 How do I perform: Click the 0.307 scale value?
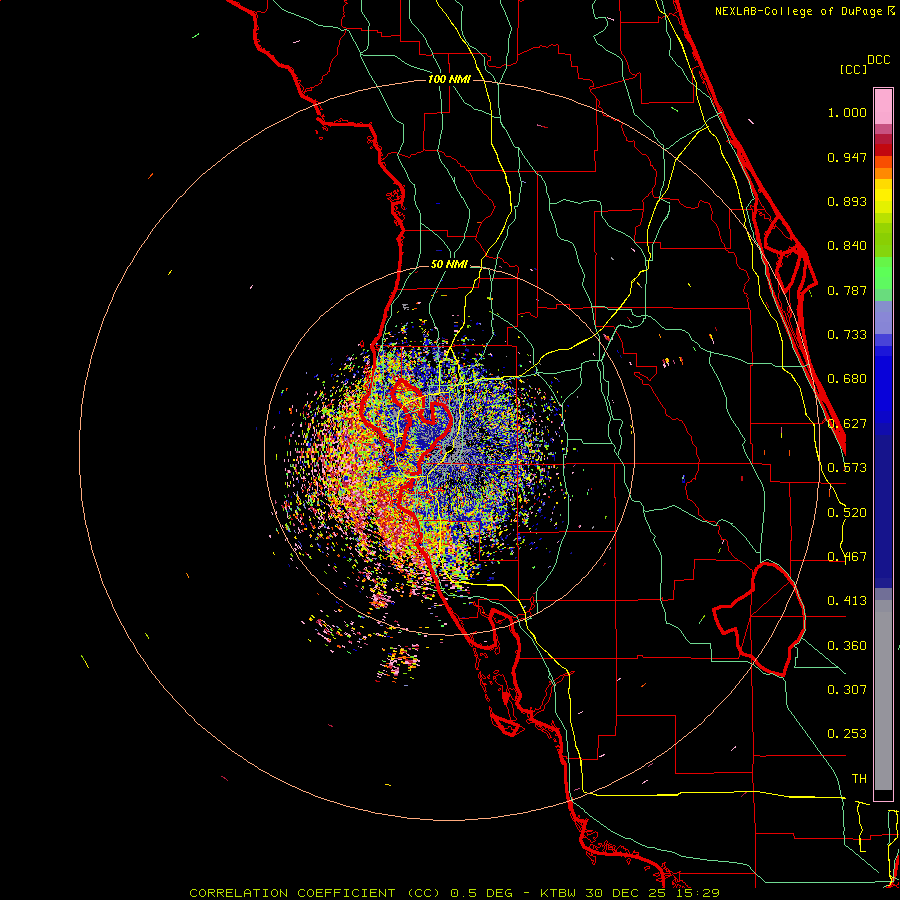coord(847,689)
